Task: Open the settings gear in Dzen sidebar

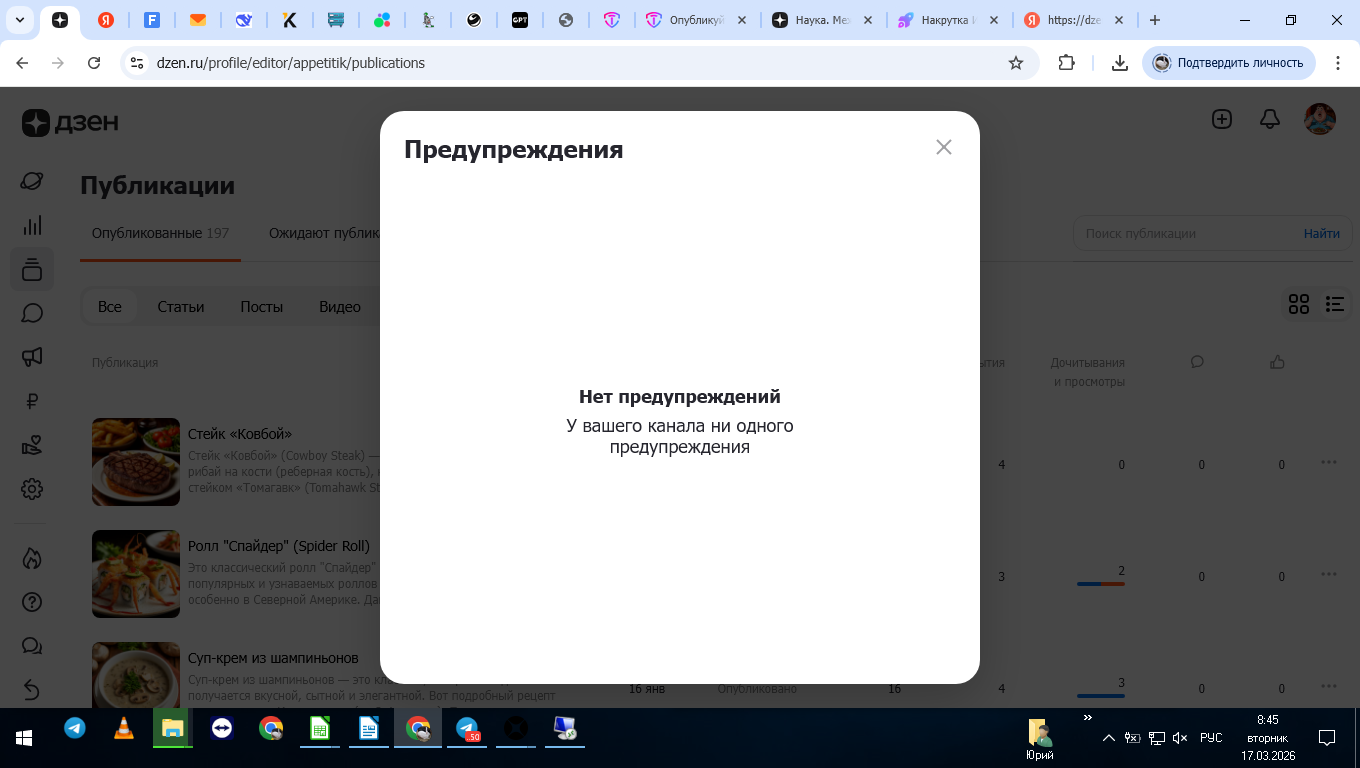Action: click(32, 489)
